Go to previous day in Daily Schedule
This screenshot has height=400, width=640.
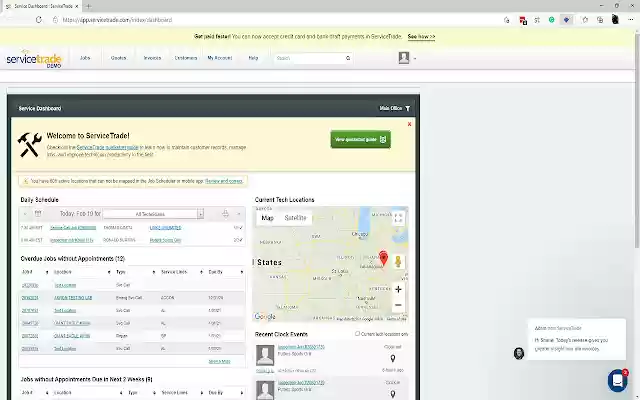tap(25, 213)
